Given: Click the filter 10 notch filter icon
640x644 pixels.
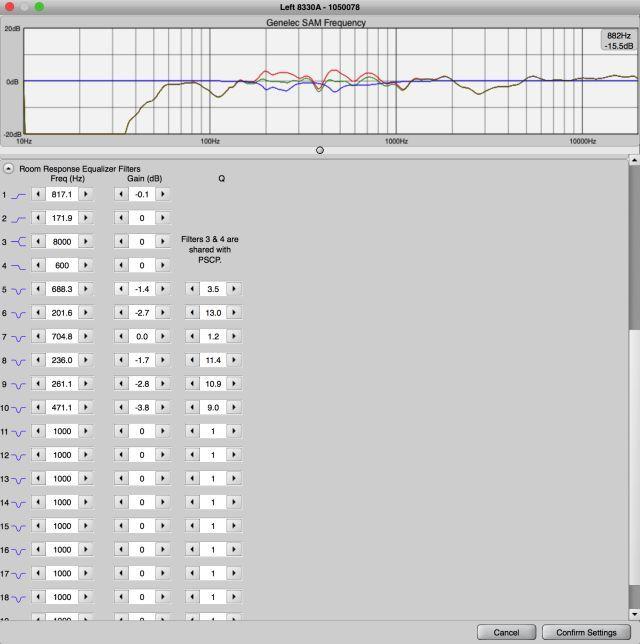Looking at the screenshot, I should [x=19, y=408].
